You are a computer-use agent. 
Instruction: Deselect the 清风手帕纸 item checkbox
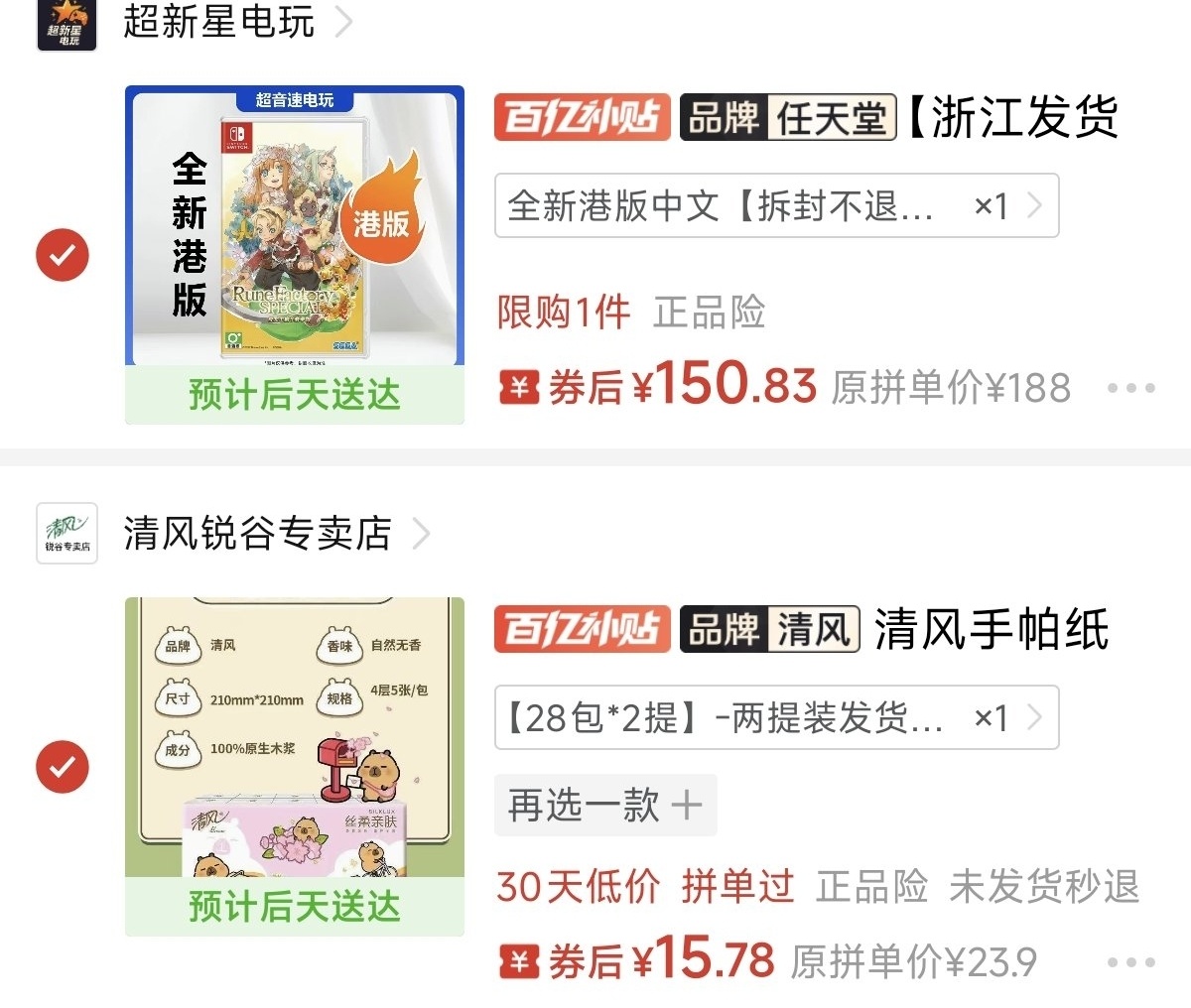click(63, 767)
